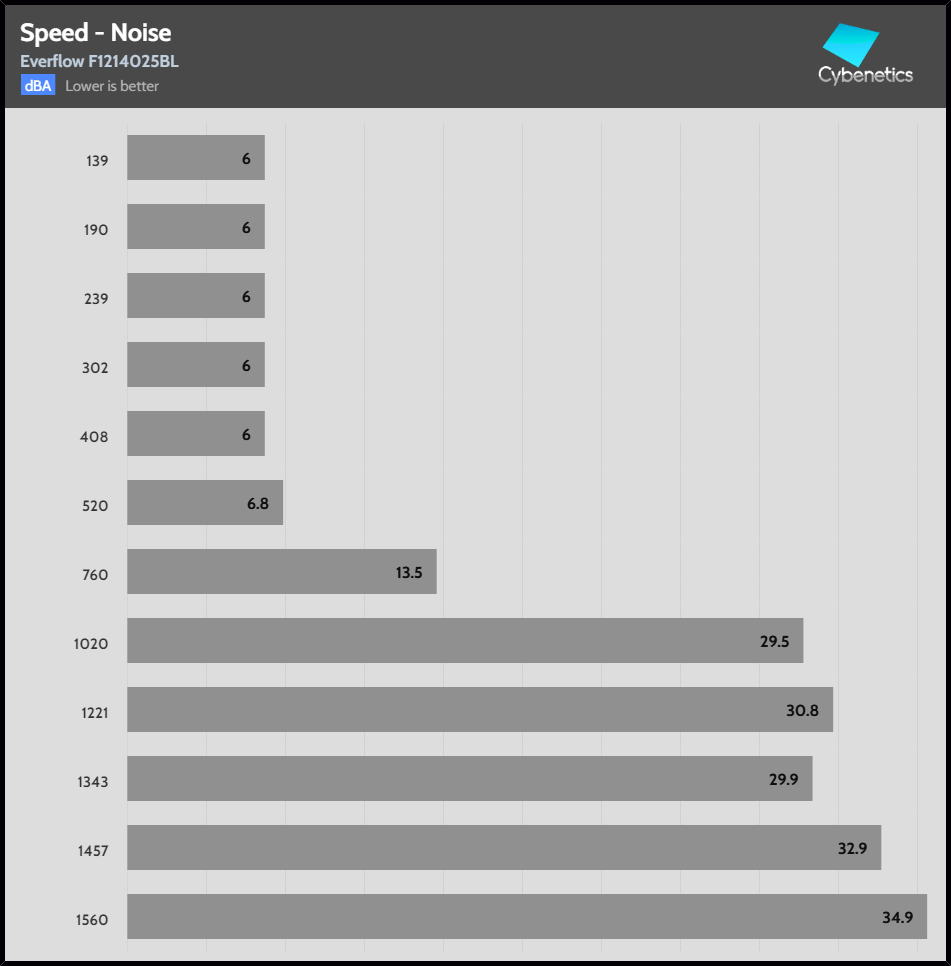Screen dimensions: 951x966
Task: Select the 190 RPM bar
Action: coord(195,227)
